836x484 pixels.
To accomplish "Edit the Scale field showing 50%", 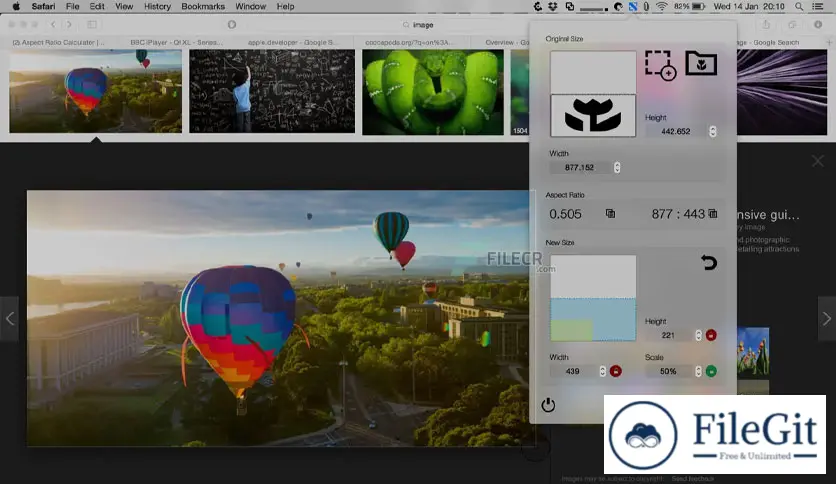I will tap(669, 371).
